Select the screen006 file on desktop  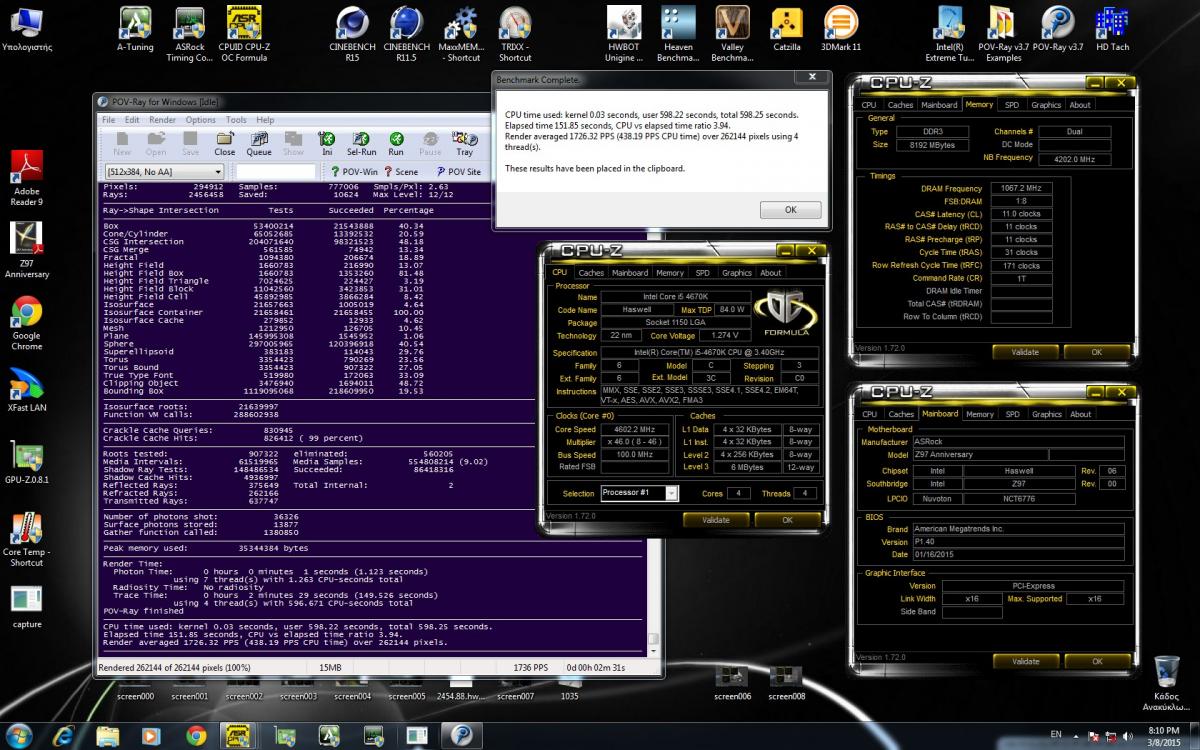[x=732, y=682]
